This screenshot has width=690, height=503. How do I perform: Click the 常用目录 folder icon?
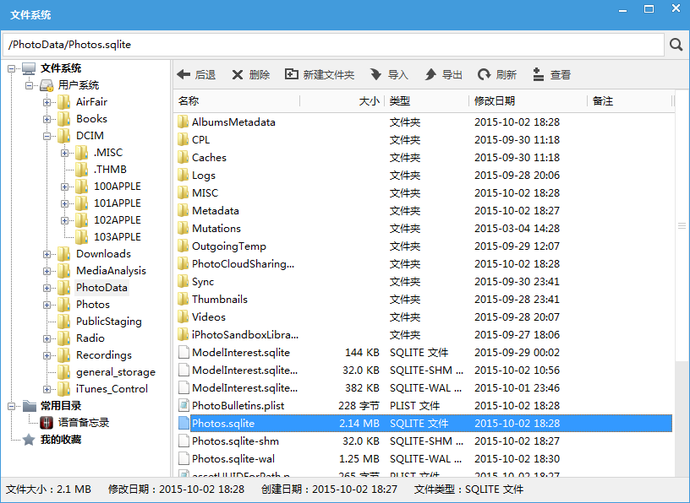pos(29,405)
